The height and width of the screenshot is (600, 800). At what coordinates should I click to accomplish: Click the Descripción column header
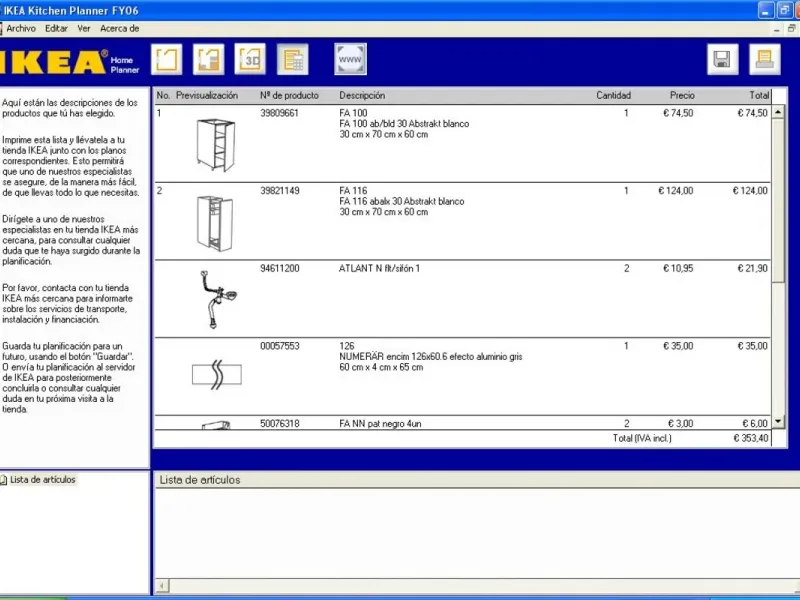point(362,95)
